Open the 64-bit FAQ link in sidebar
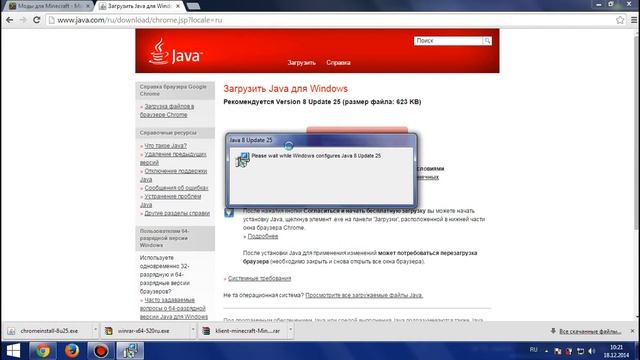640x360 pixels. [x=174, y=308]
